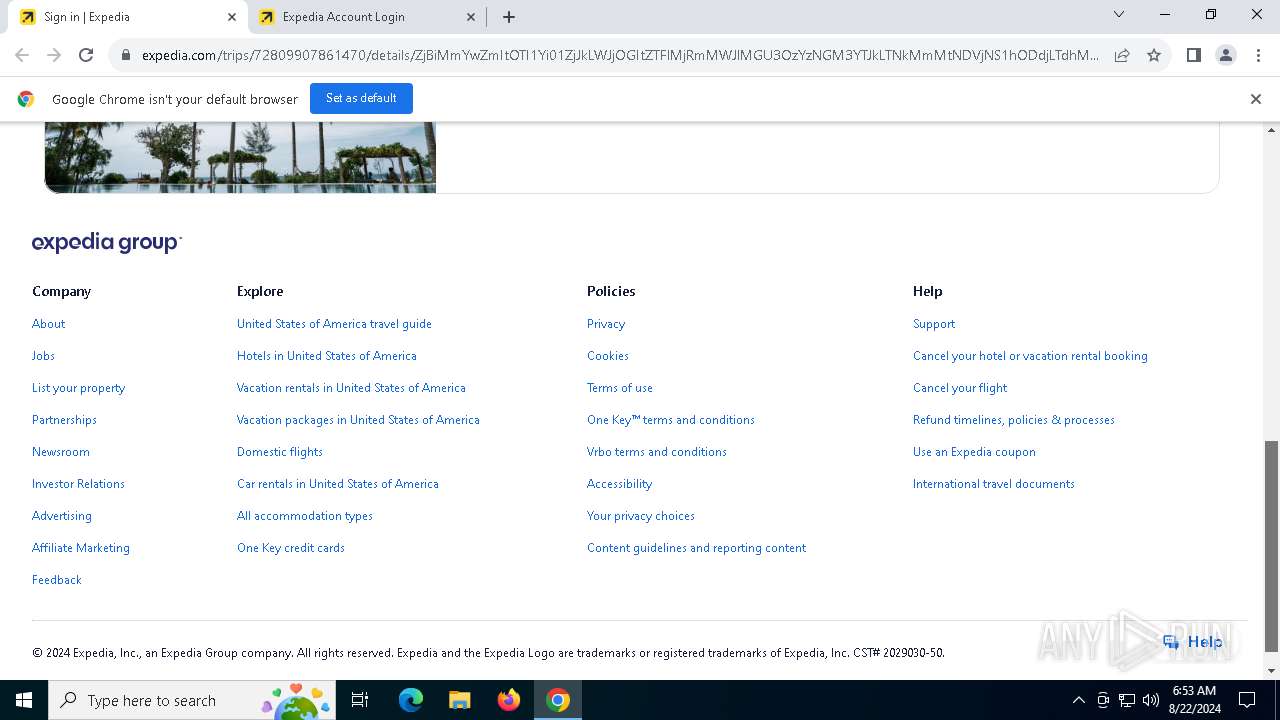Open Vacation rentals in United States link
This screenshot has height=720, width=1280.
351,388
